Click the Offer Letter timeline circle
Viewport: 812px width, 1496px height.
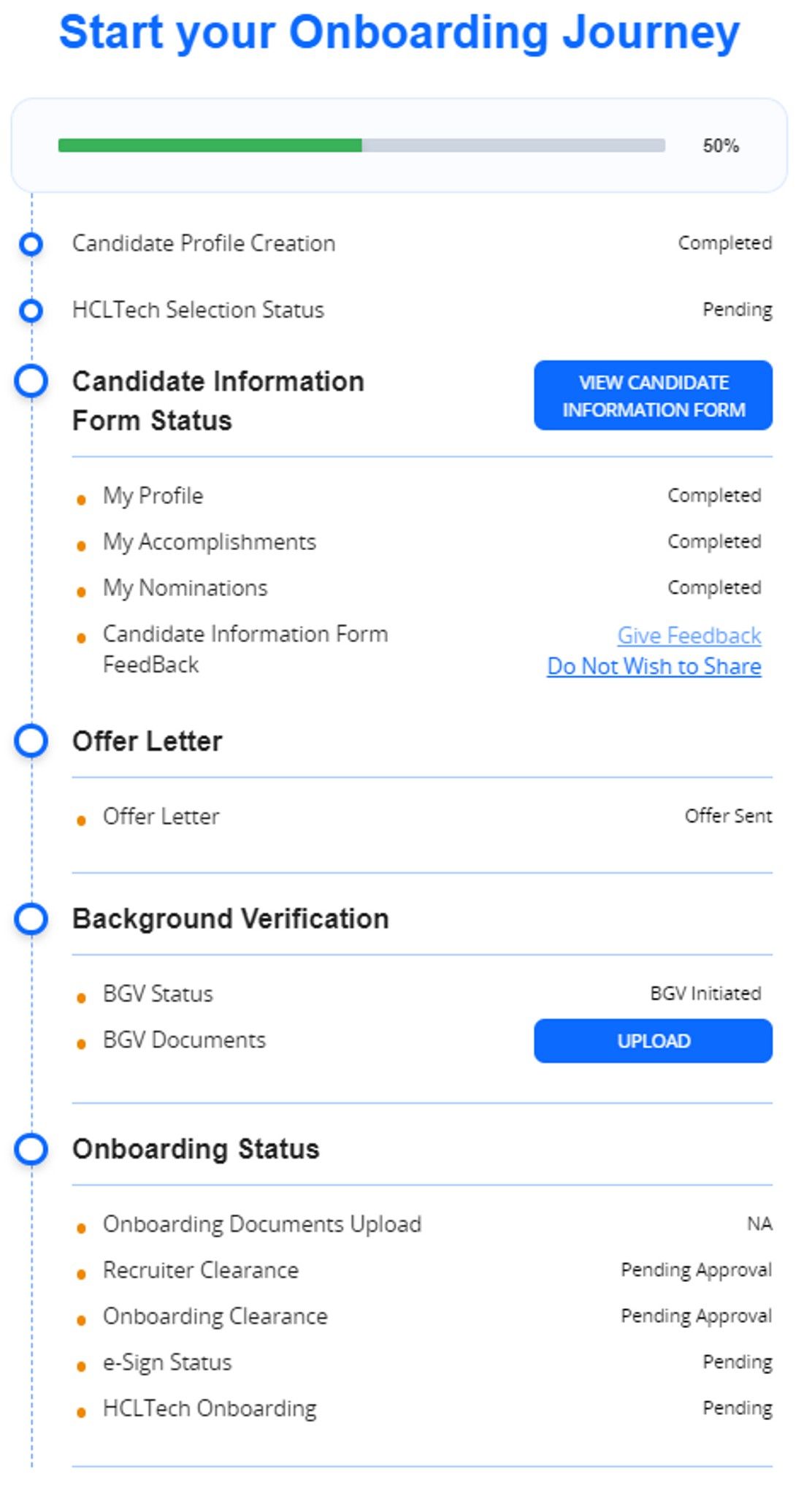pyautogui.click(x=31, y=741)
